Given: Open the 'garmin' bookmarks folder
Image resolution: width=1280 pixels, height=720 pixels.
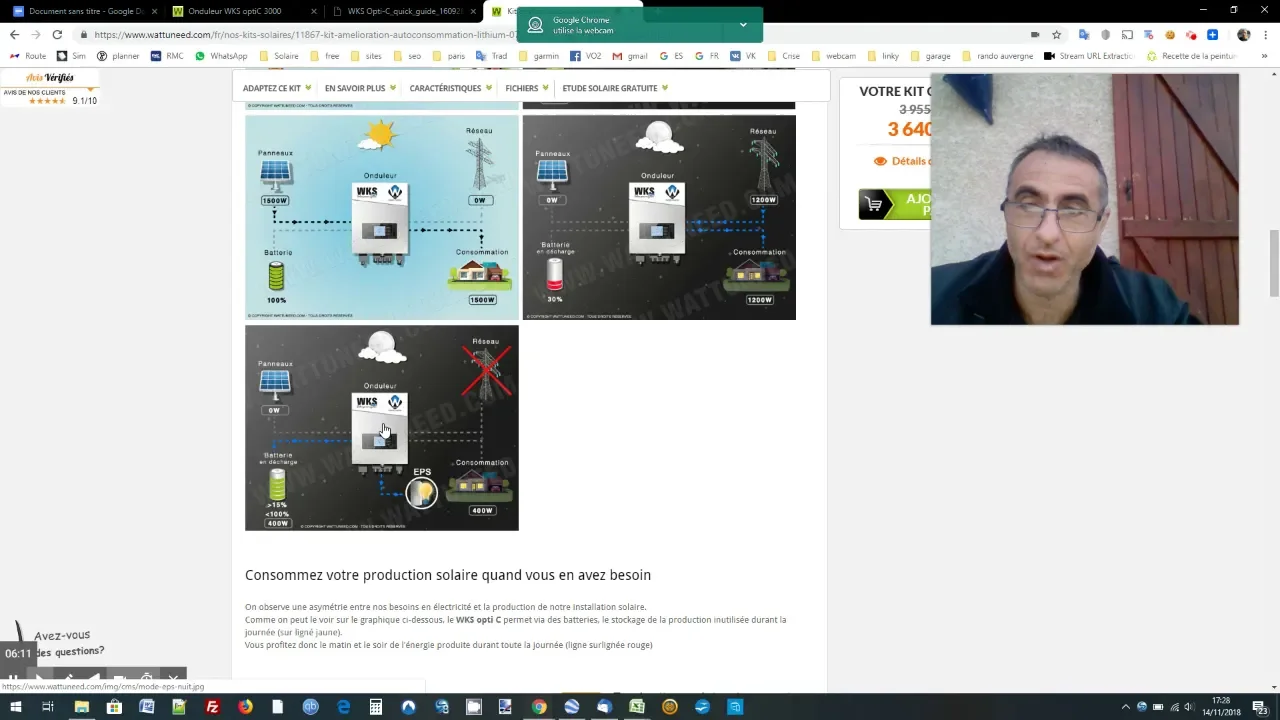Looking at the screenshot, I should pos(539,56).
